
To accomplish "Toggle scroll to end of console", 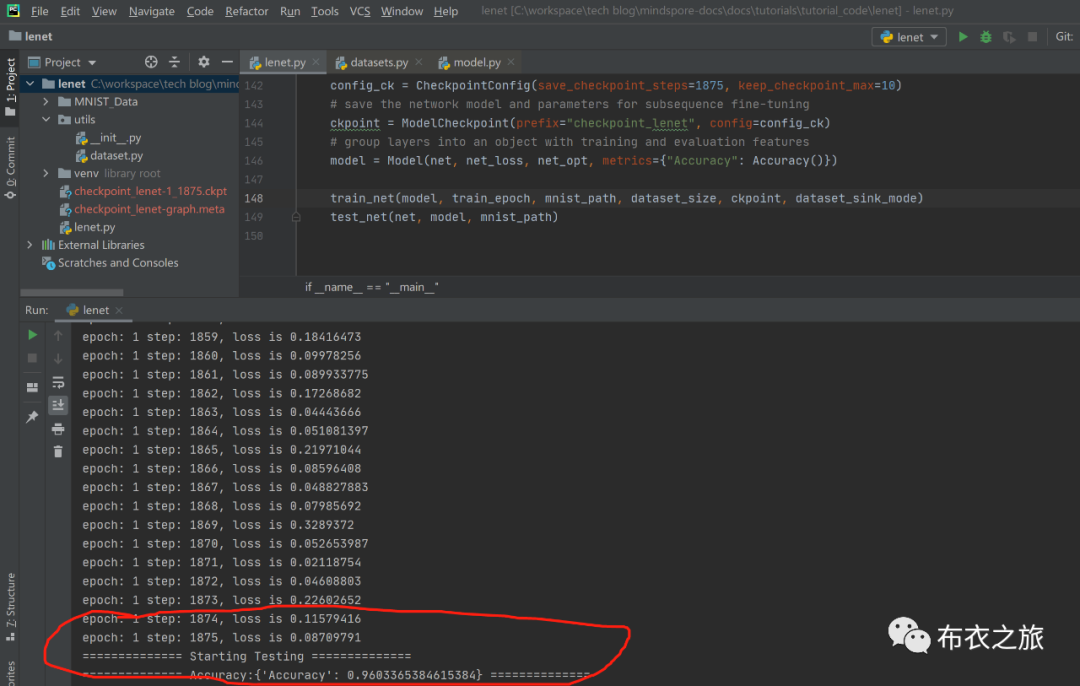I will 58,405.
